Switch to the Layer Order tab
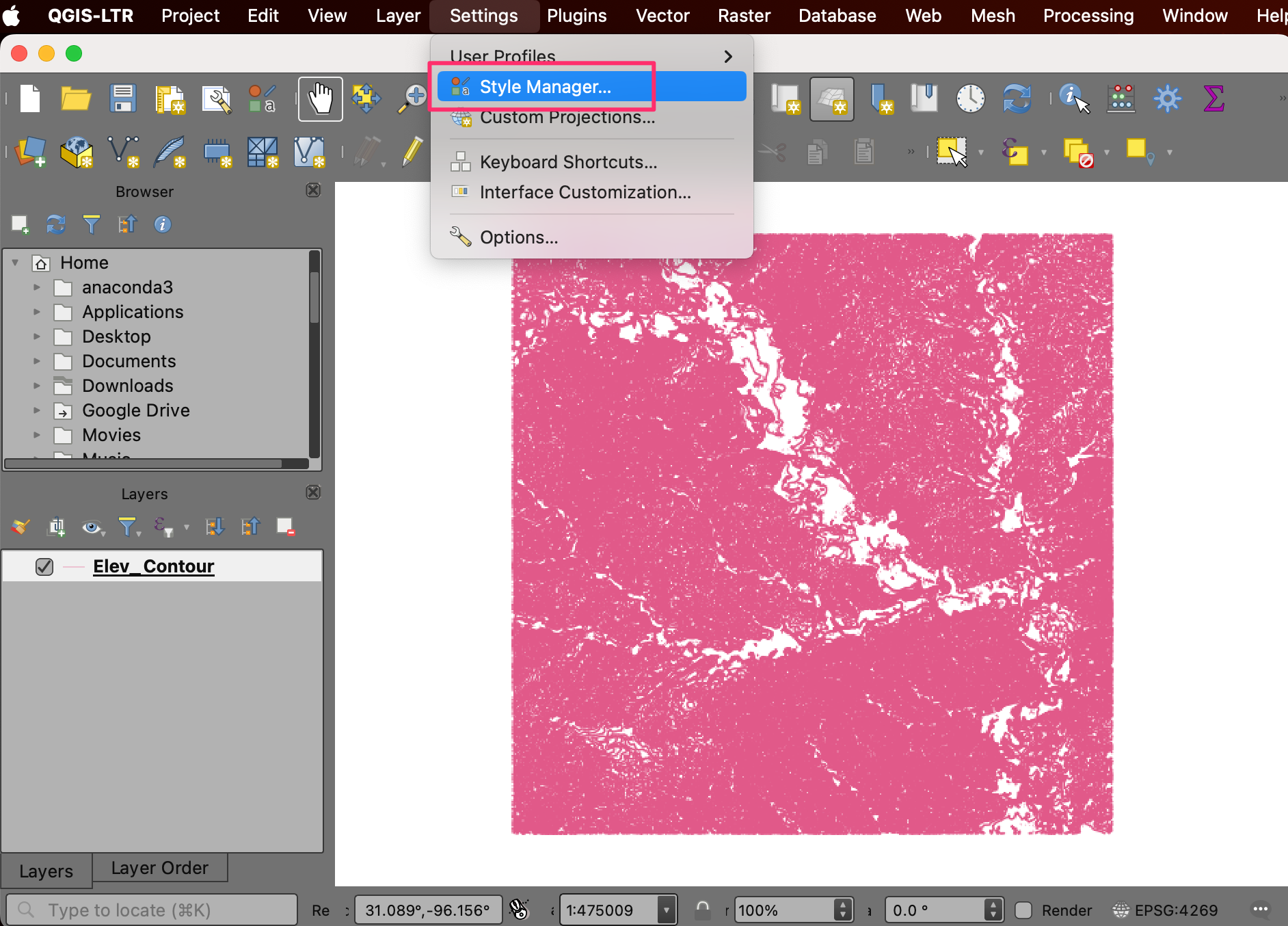The width and height of the screenshot is (1288, 926). (159, 868)
